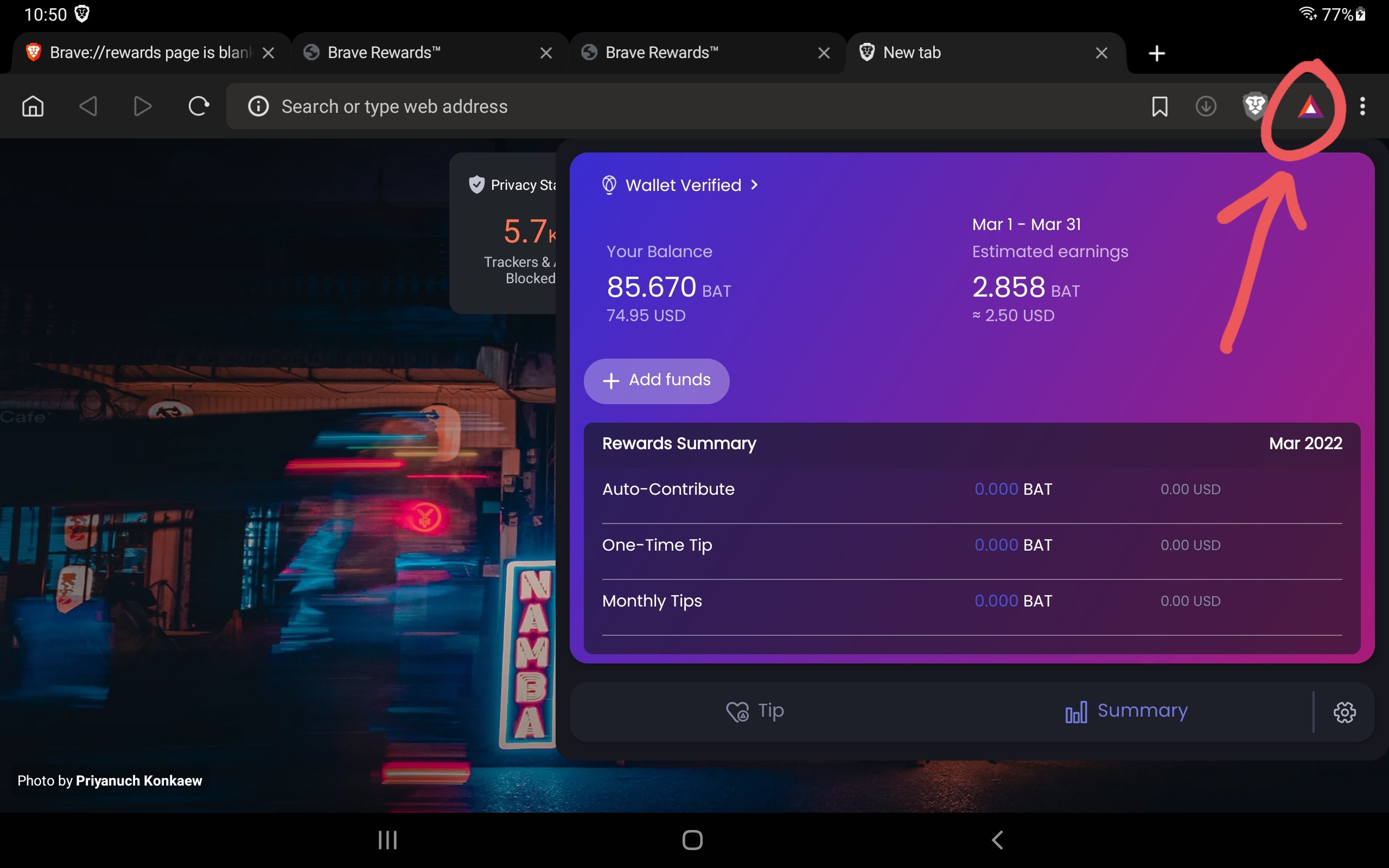Viewport: 1389px width, 868px height.
Task: Select the Summary tab
Action: (x=1126, y=711)
